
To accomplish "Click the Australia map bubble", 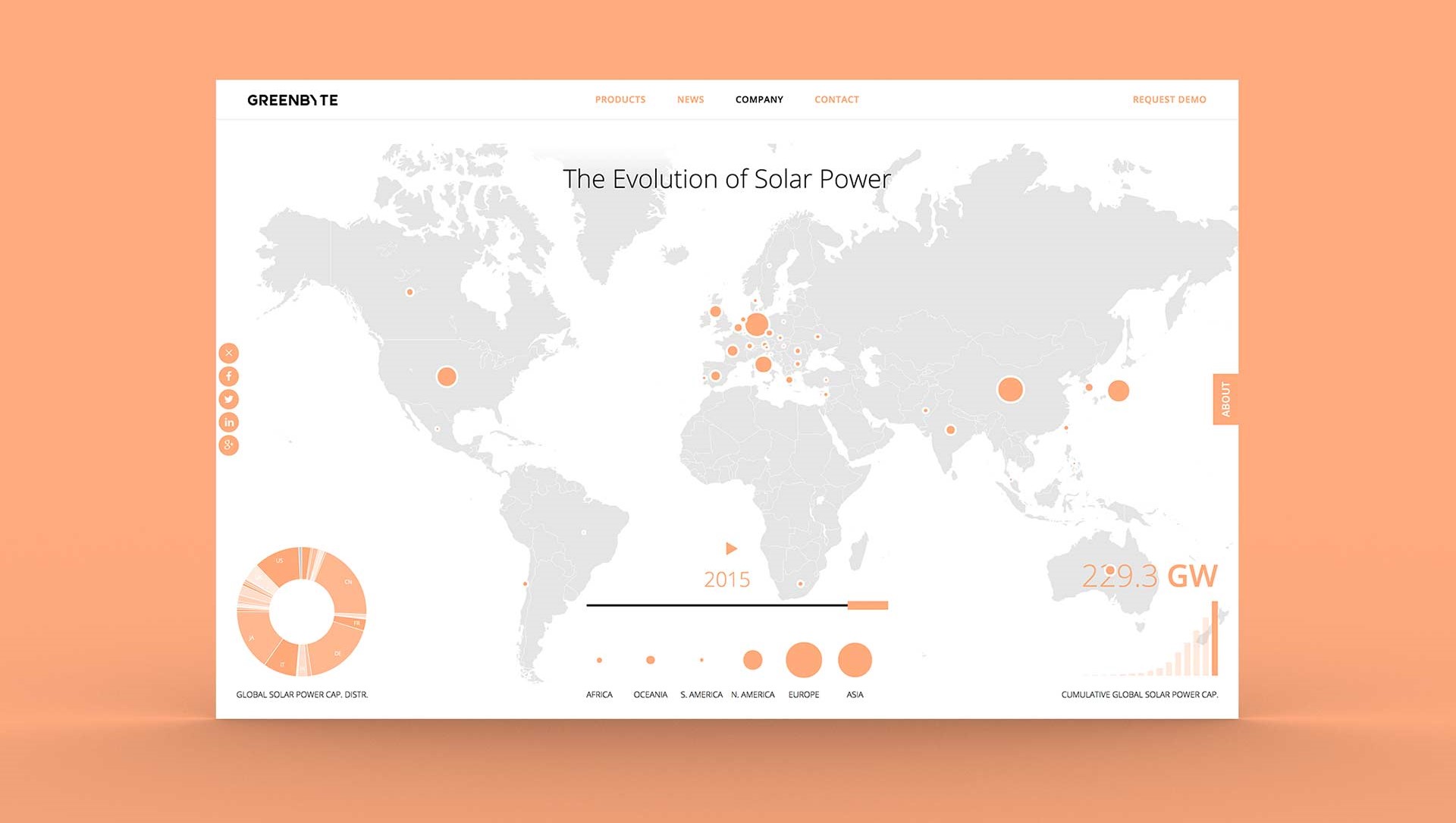I will tap(1110, 570).
